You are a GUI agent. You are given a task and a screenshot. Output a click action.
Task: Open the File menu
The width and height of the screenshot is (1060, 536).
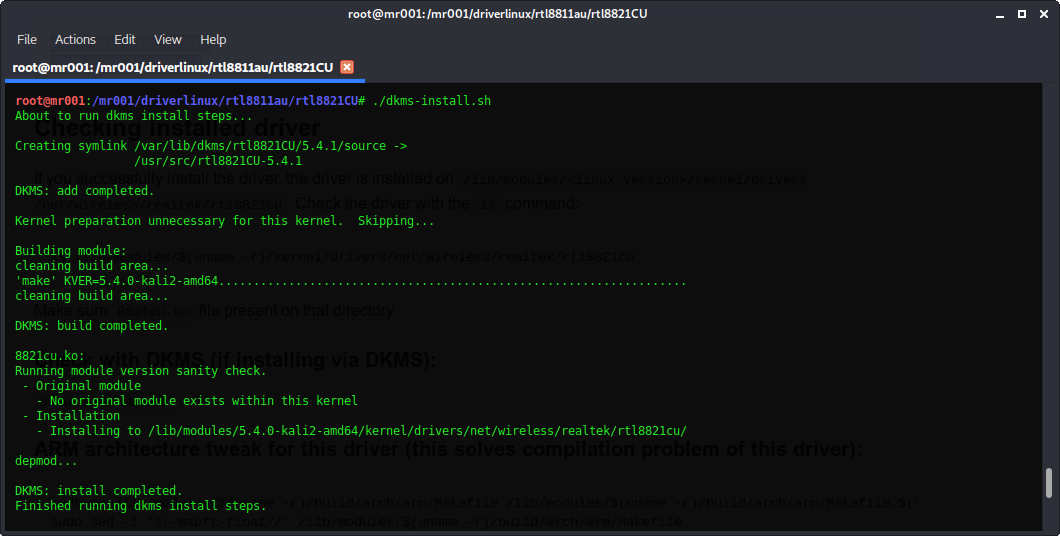(27, 39)
